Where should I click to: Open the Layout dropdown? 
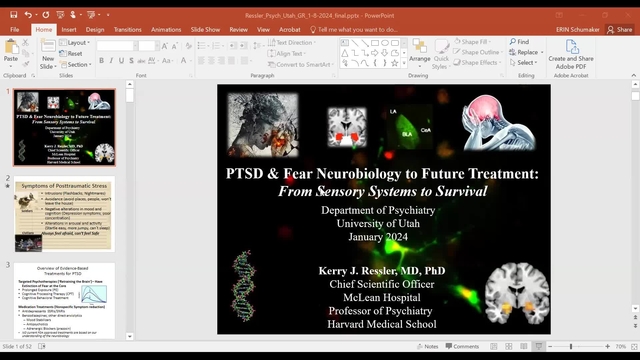click(x=75, y=42)
